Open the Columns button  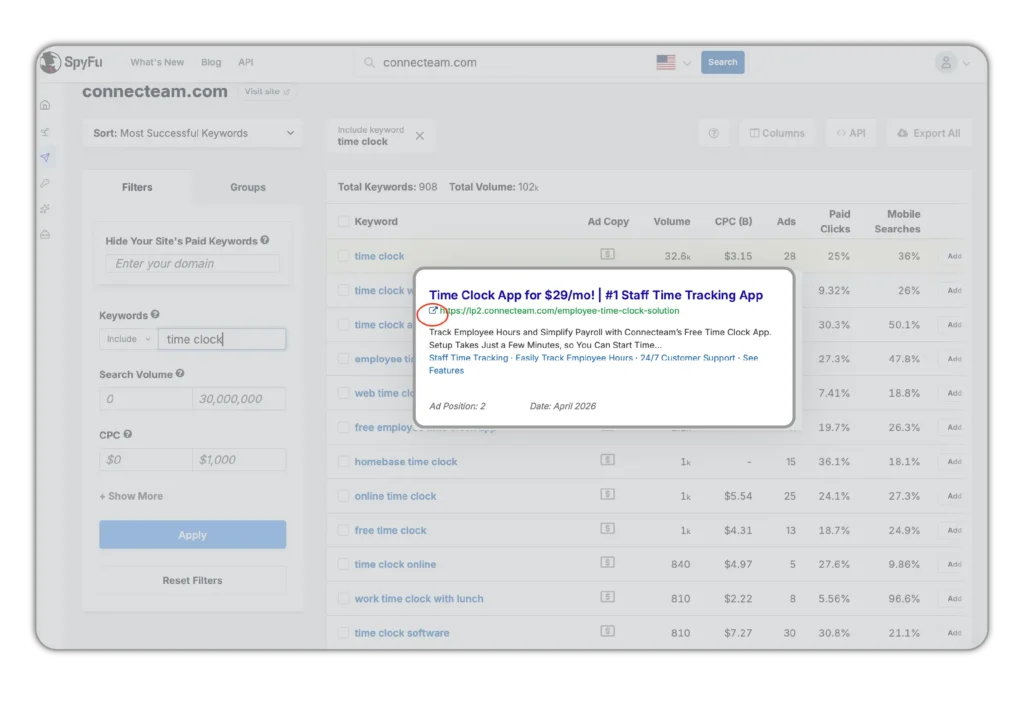click(x=777, y=133)
